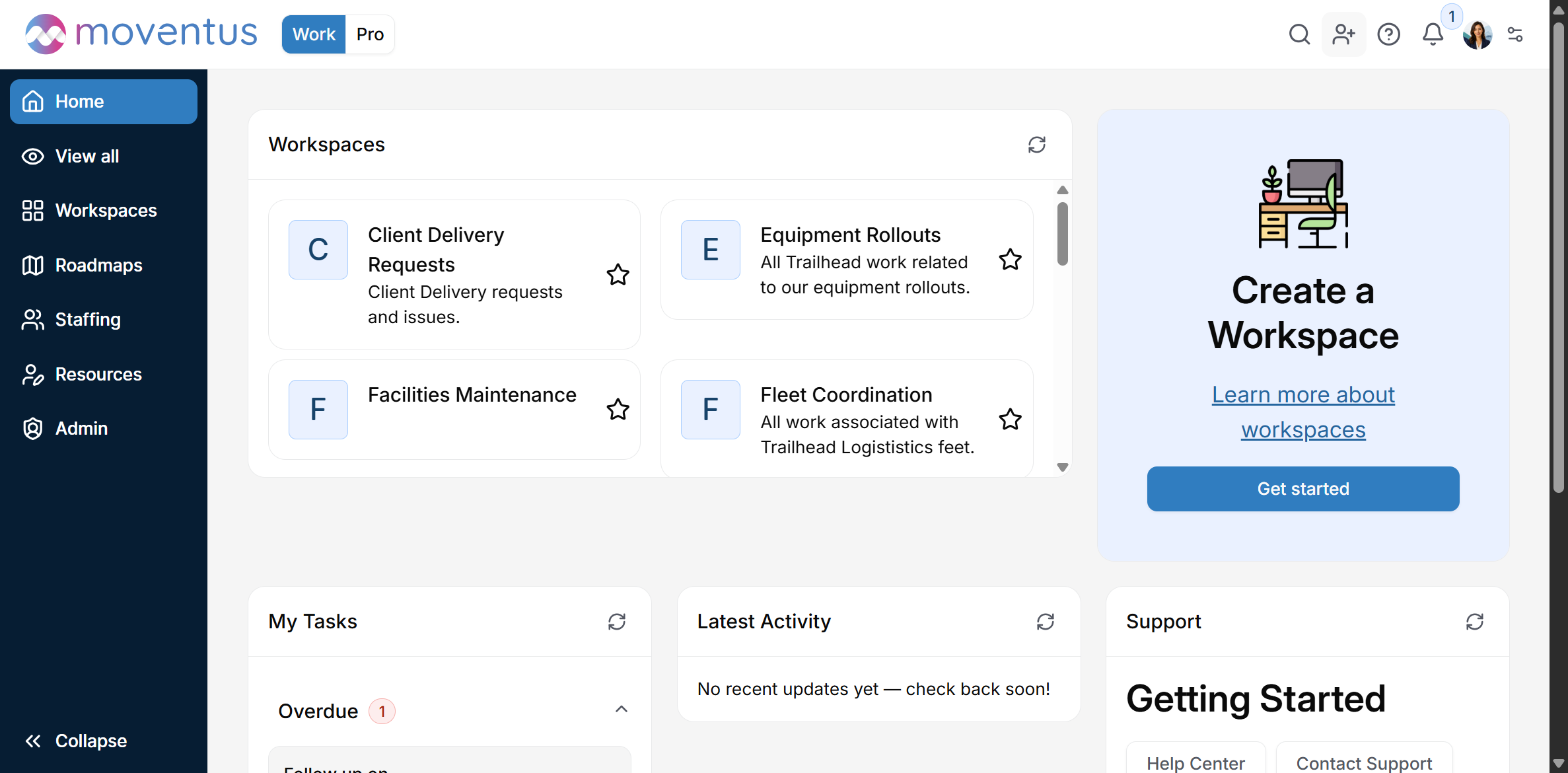Open the search magnifier icon
Image resolution: width=1568 pixels, height=773 pixels.
coord(1299,34)
